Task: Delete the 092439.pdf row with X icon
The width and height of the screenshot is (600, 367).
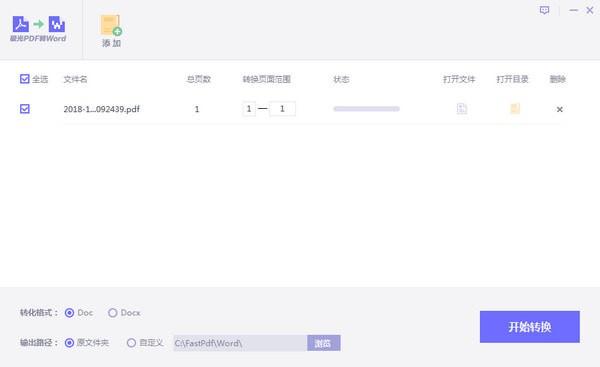Action: (x=559, y=109)
